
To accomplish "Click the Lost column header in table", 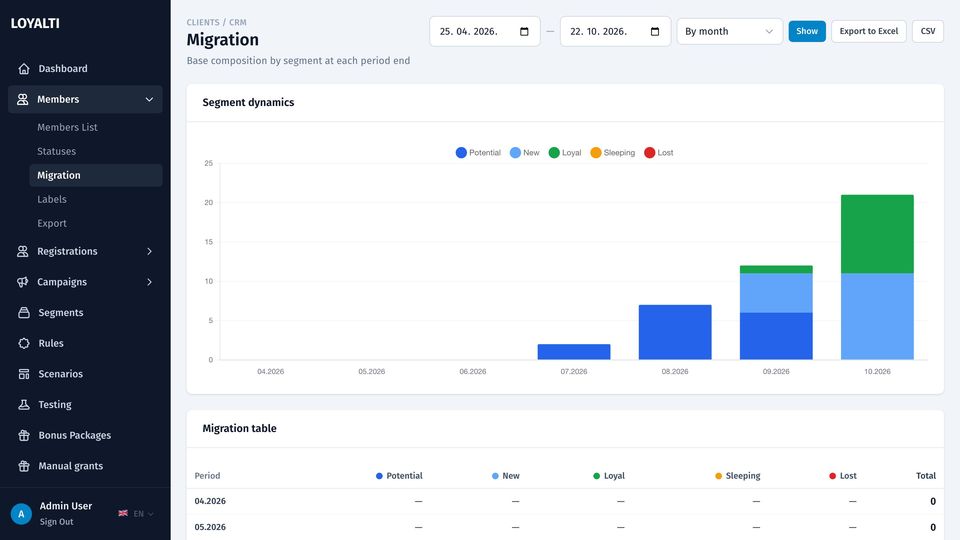I will coord(843,476).
